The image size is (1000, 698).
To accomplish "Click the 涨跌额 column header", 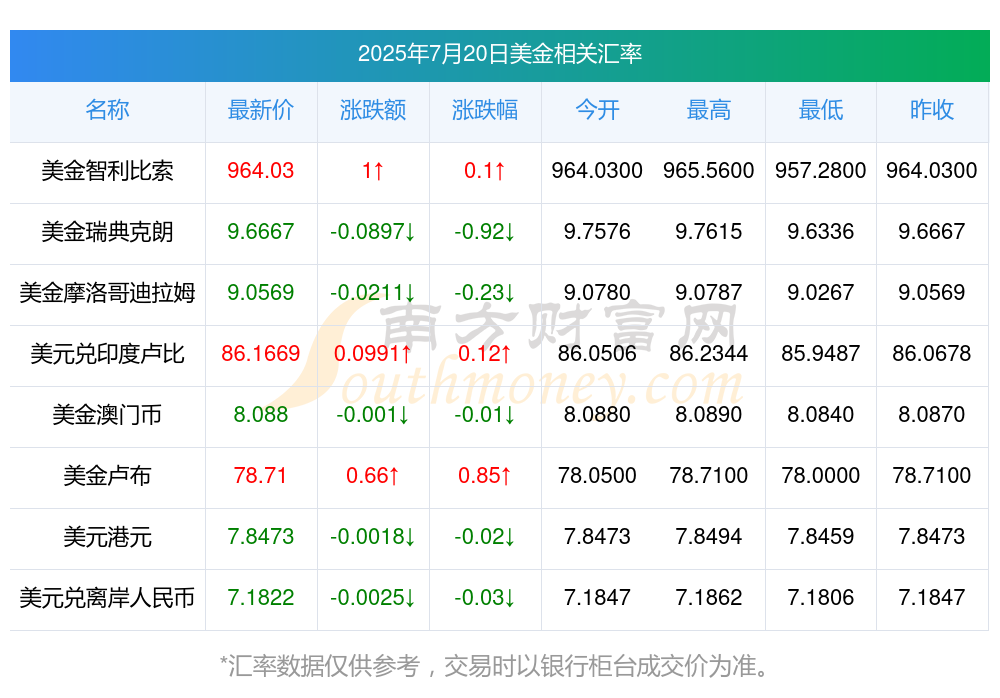I will 373,110.
